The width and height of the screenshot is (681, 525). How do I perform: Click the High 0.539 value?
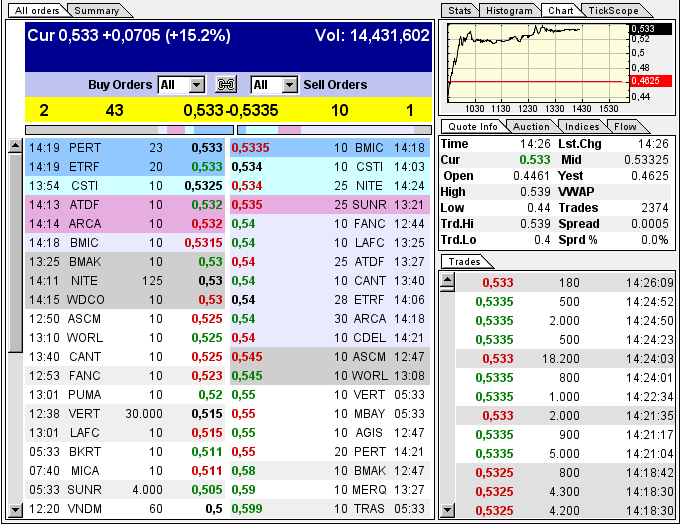coord(535,192)
